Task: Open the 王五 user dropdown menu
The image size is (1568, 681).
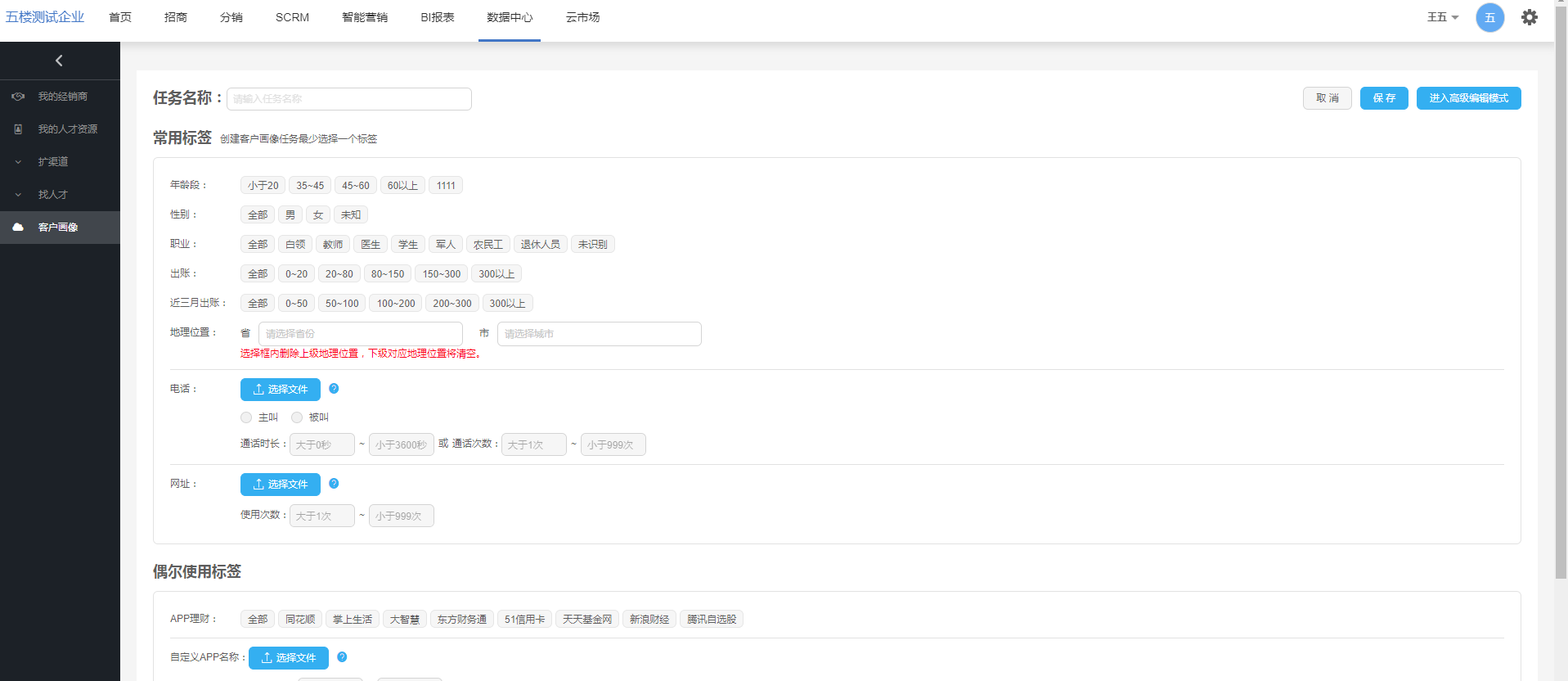Action: click(x=1442, y=17)
